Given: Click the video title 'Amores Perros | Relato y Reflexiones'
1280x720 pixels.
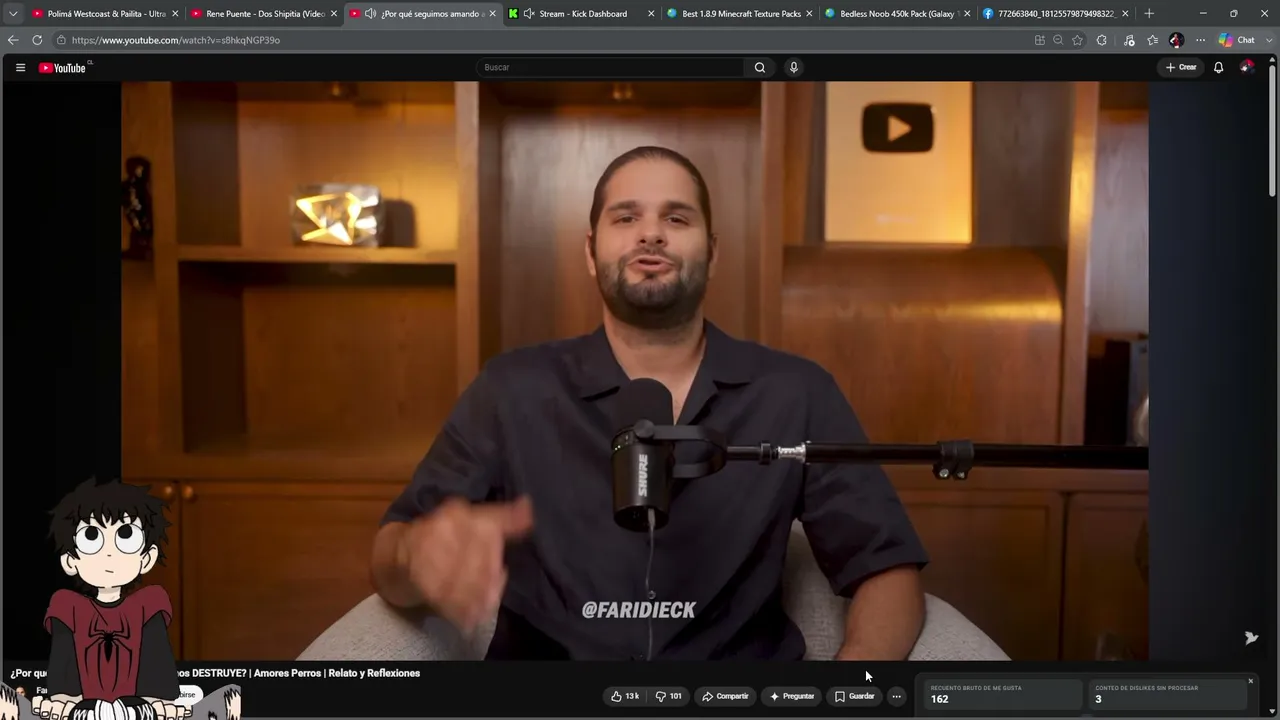Looking at the screenshot, I should tap(337, 673).
